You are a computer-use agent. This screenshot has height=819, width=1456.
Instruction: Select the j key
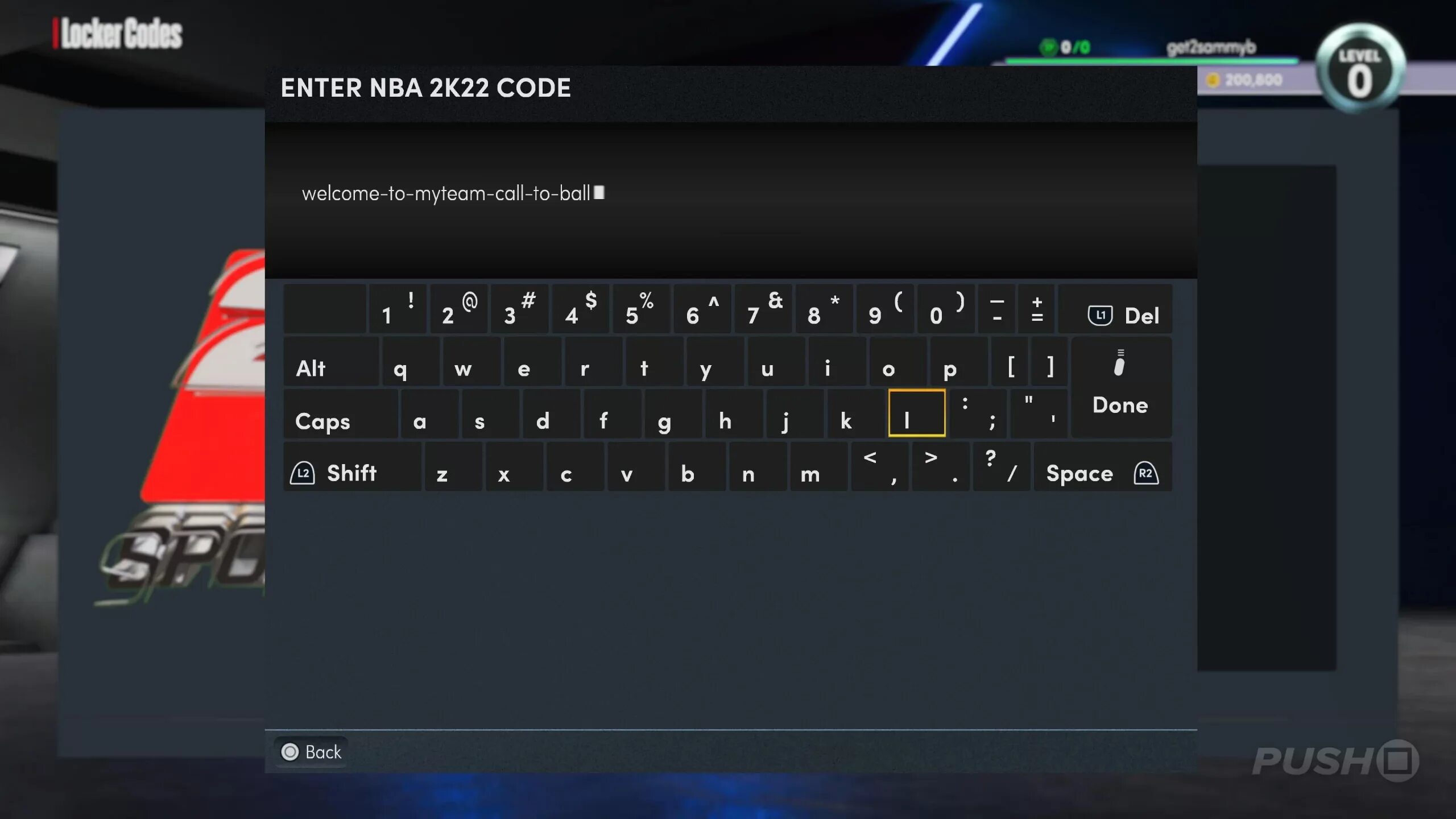795,414
